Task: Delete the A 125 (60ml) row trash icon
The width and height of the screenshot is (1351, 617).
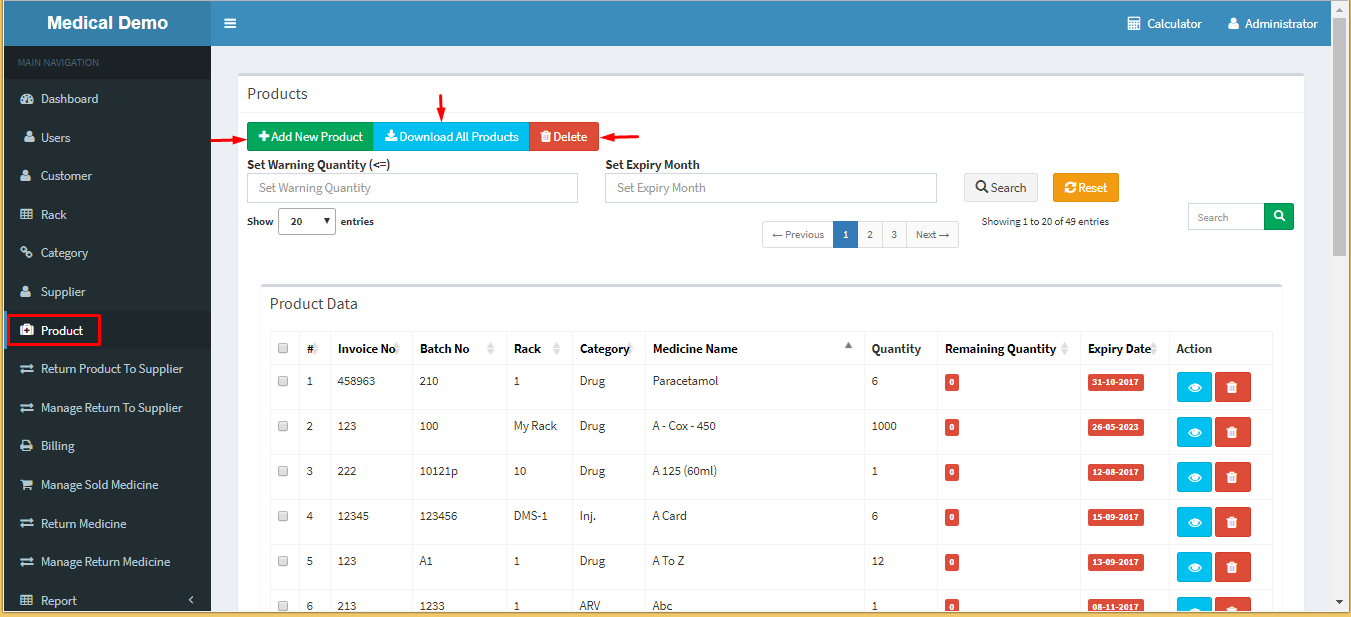Action: pos(1232,477)
